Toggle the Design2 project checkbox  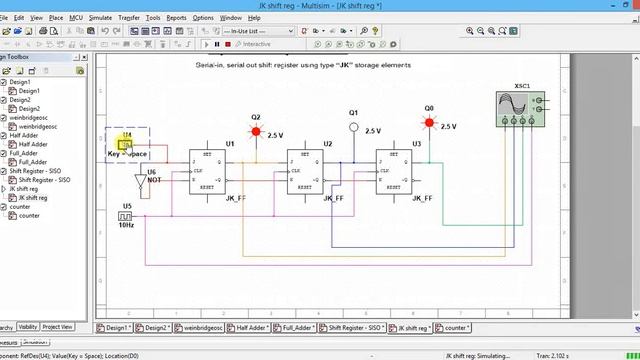click(4, 100)
